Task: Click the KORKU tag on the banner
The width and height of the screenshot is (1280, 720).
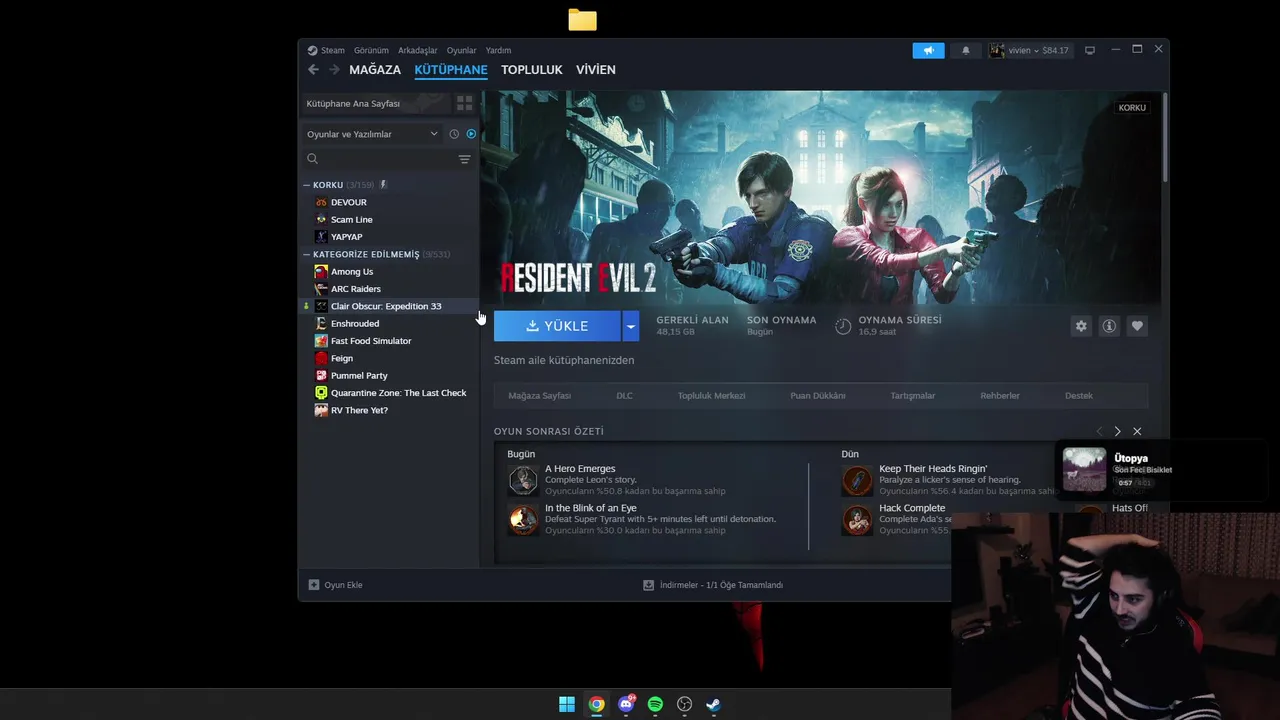Action: pos(1132,107)
